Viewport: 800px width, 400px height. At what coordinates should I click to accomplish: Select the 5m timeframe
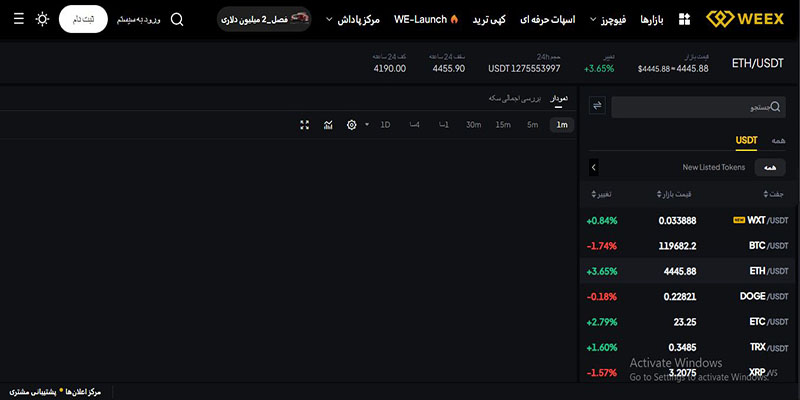(x=533, y=125)
